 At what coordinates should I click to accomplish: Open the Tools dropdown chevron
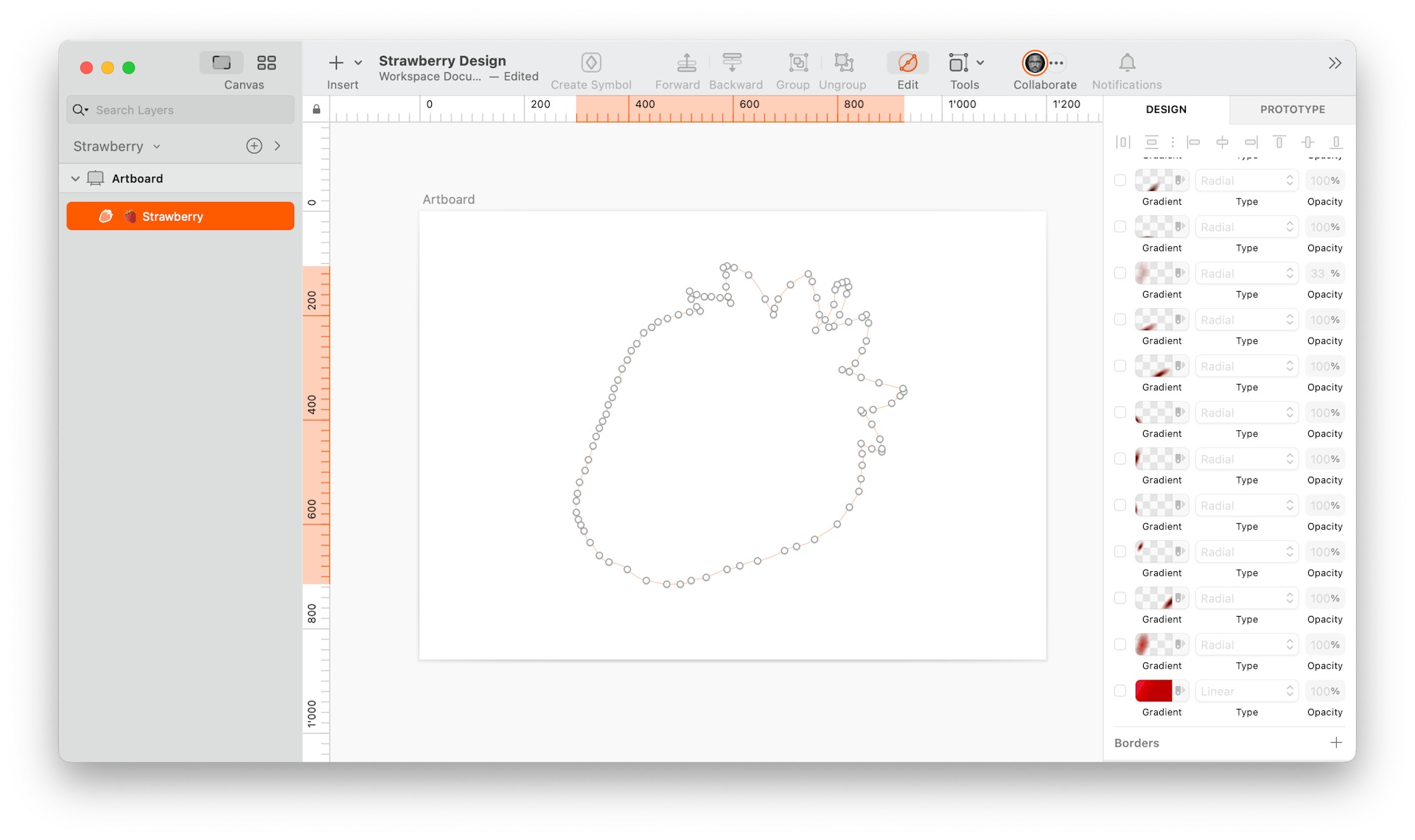click(980, 63)
